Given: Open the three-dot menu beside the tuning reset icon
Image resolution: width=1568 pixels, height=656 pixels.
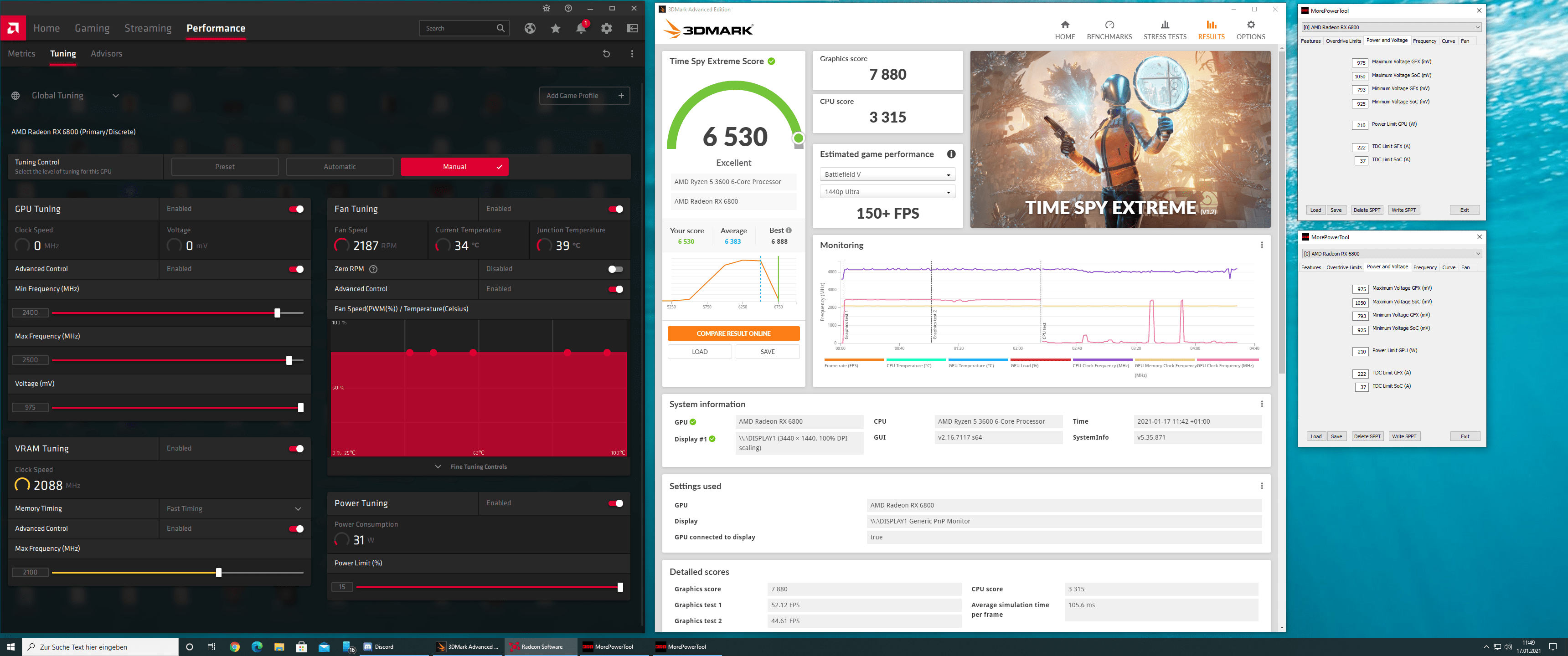Looking at the screenshot, I should coord(632,54).
